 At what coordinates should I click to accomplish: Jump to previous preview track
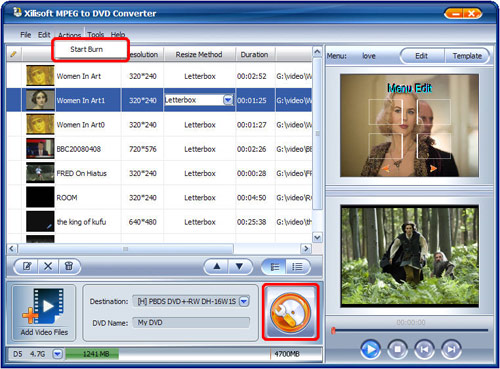[x=424, y=349]
